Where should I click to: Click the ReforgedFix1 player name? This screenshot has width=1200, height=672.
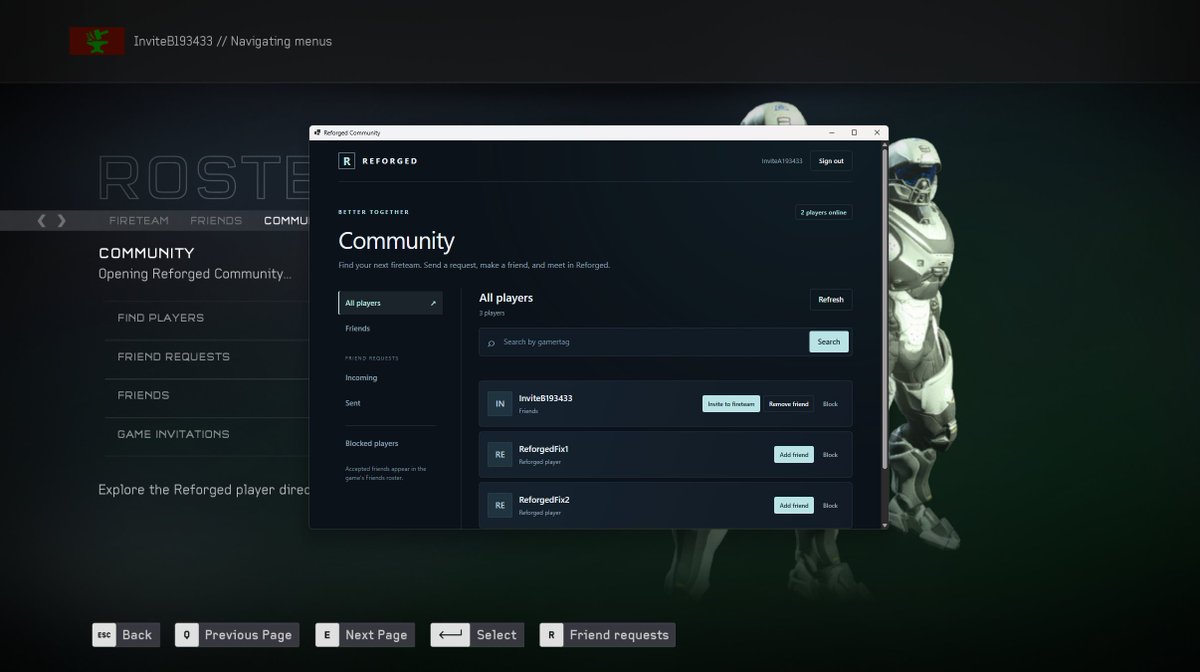coord(544,449)
